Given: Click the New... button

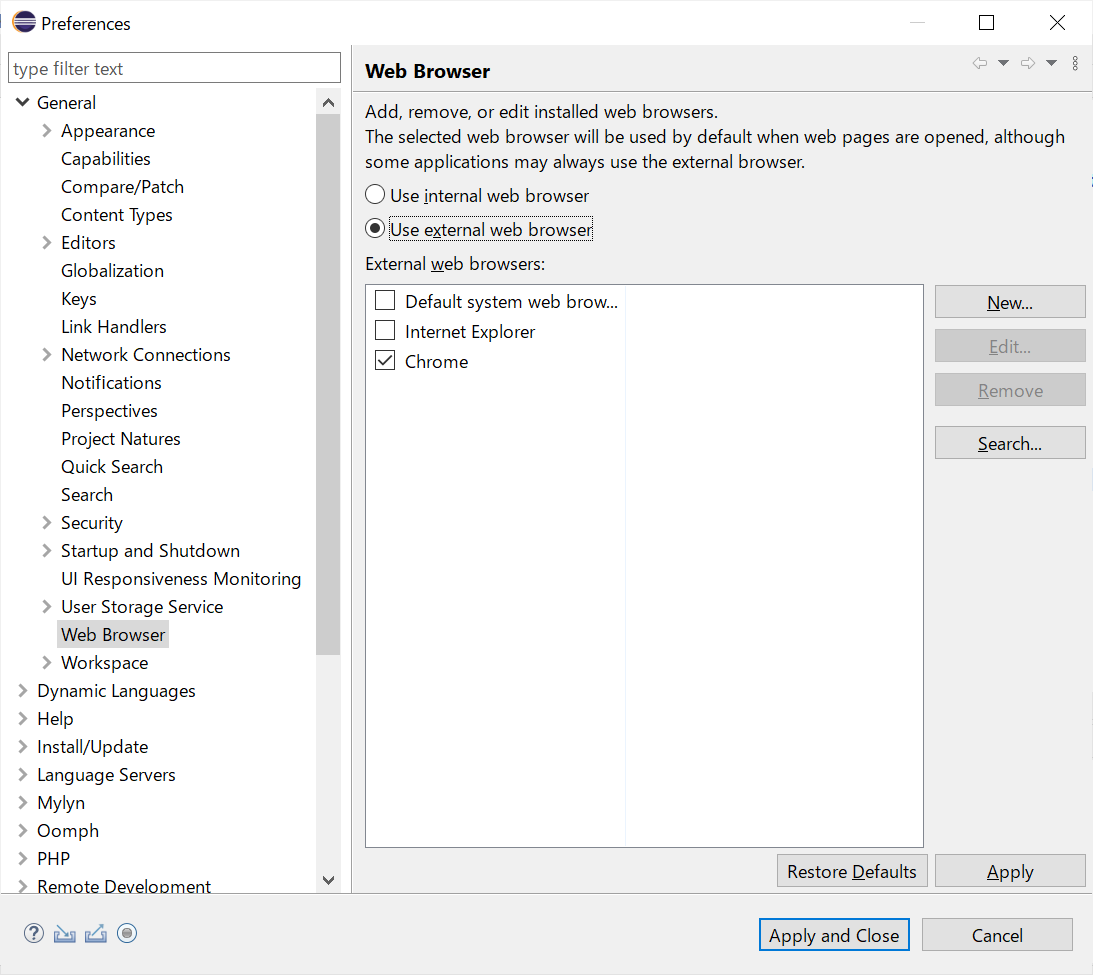Looking at the screenshot, I should point(1010,302).
